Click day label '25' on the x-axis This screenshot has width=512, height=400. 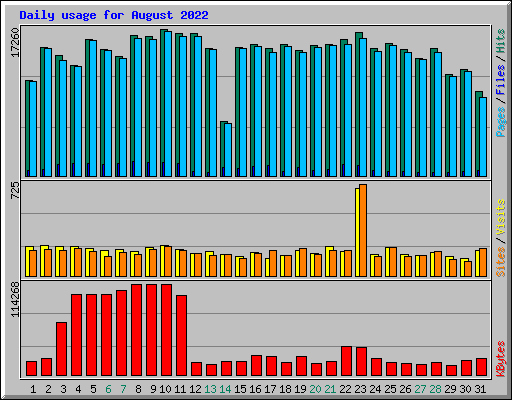pyautogui.click(x=390, y=389)
